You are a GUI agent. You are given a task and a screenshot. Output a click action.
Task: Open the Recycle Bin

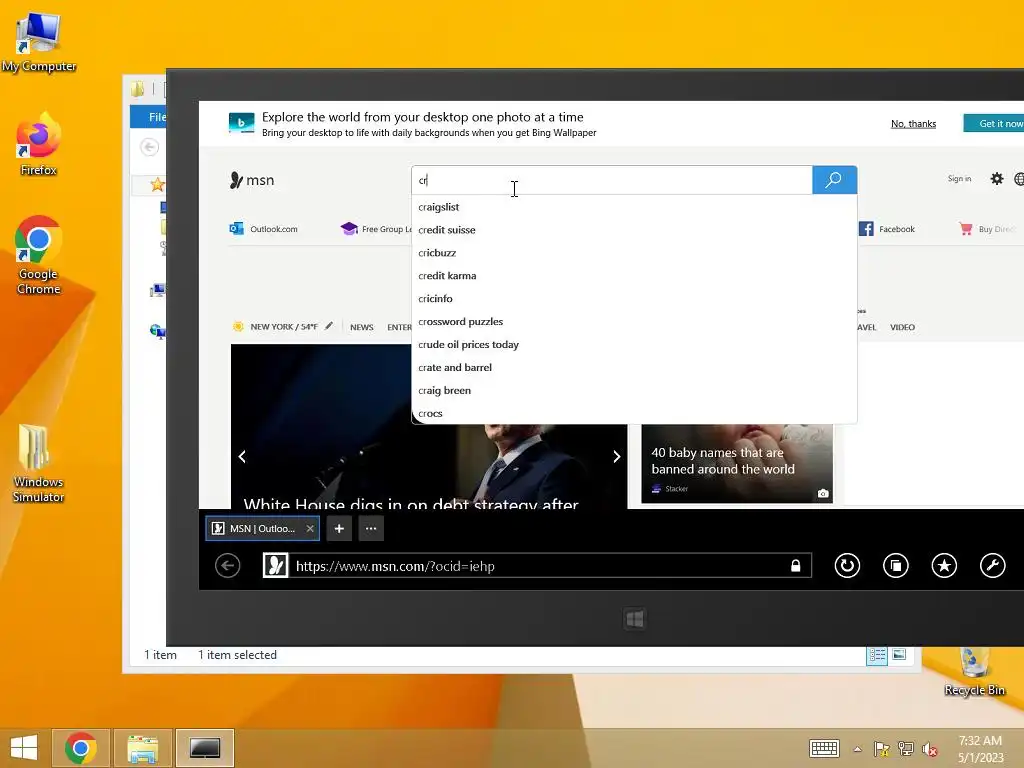coord(974,673)
